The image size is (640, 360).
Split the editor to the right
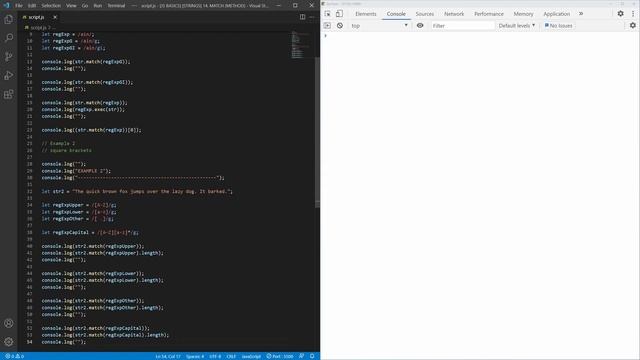(302, 17)
